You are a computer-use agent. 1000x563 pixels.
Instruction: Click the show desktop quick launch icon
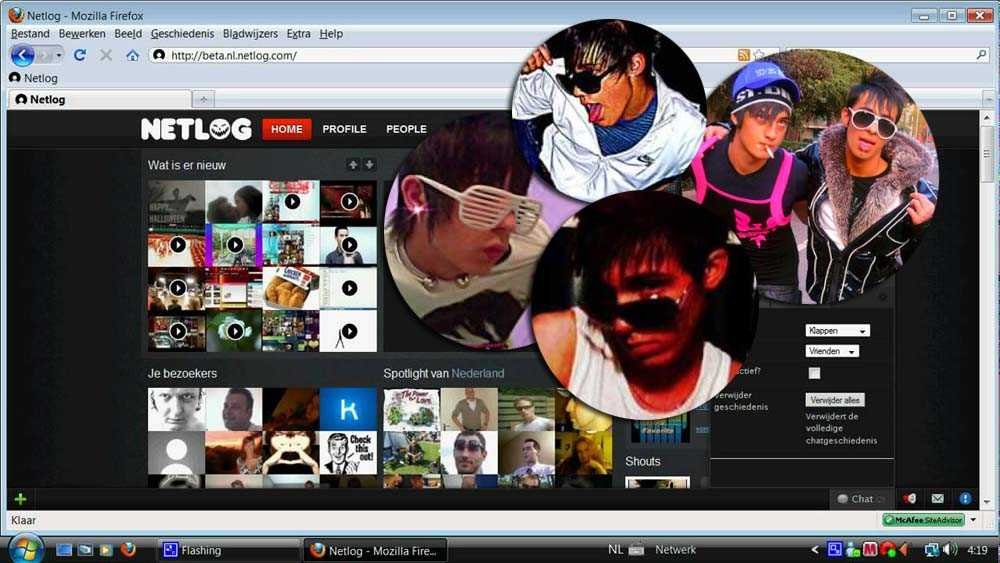pos(64,550)
